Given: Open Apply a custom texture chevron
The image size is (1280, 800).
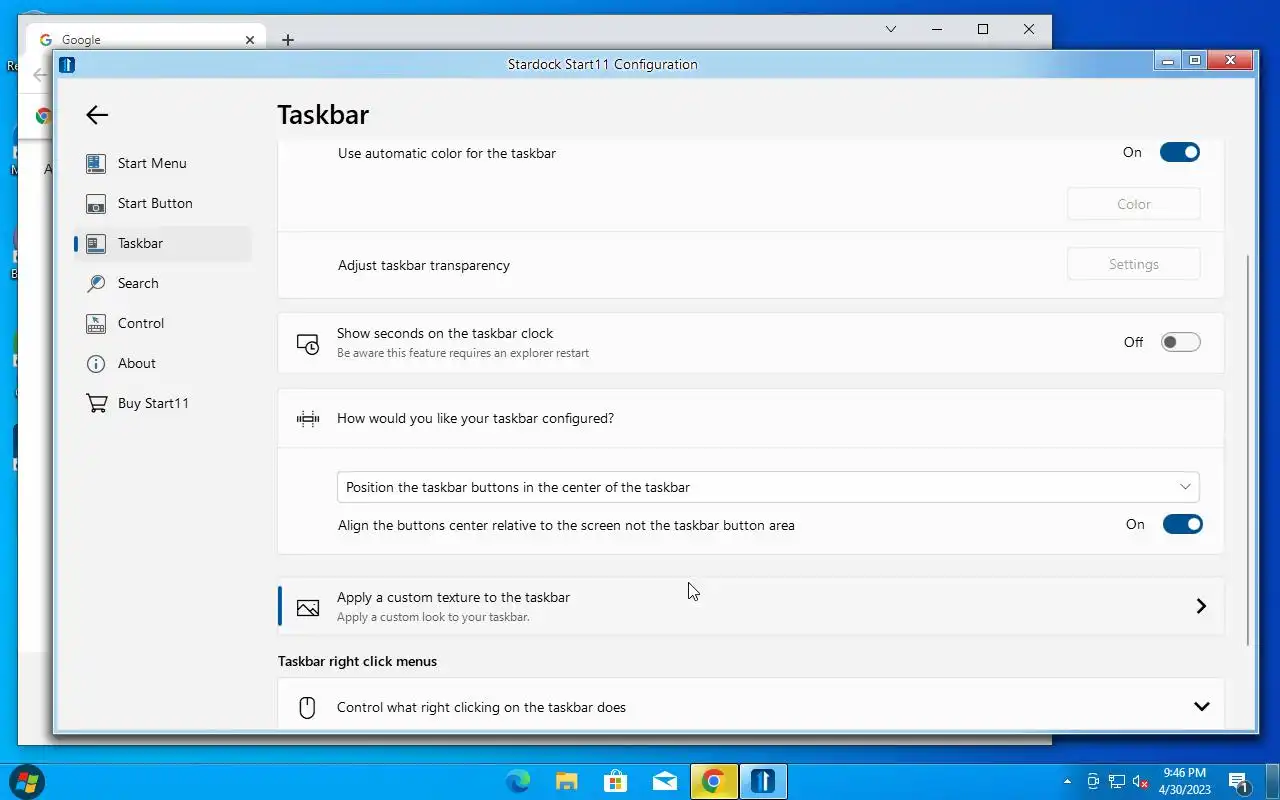Looking at the screenshot, I should pyautogui.click(x=1201, y=606).
